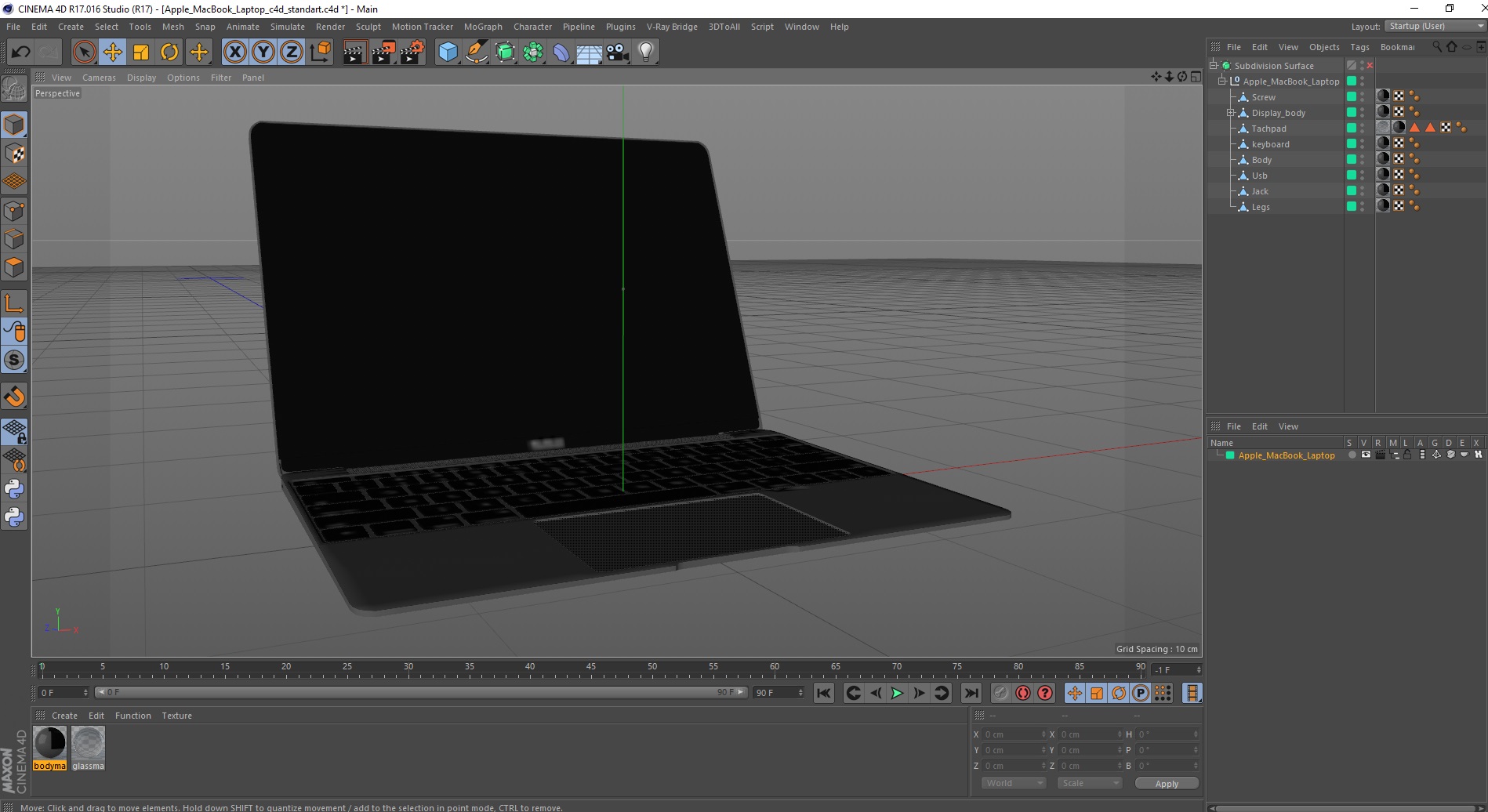Screen dimensions: 1488x812
Task: Open the Simulate menu
Action: tap(288, 27)
